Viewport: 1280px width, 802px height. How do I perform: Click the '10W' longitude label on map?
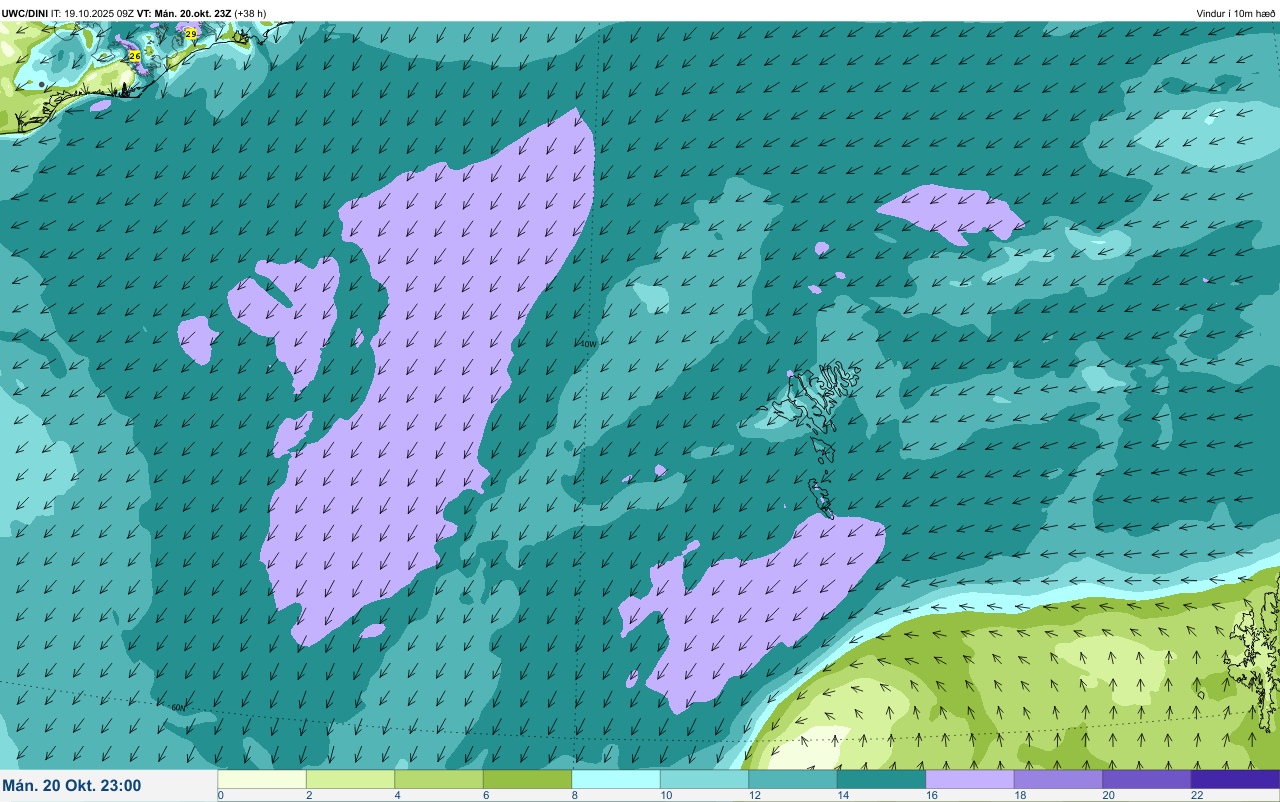pyautogui.click(x=588, y=344)
